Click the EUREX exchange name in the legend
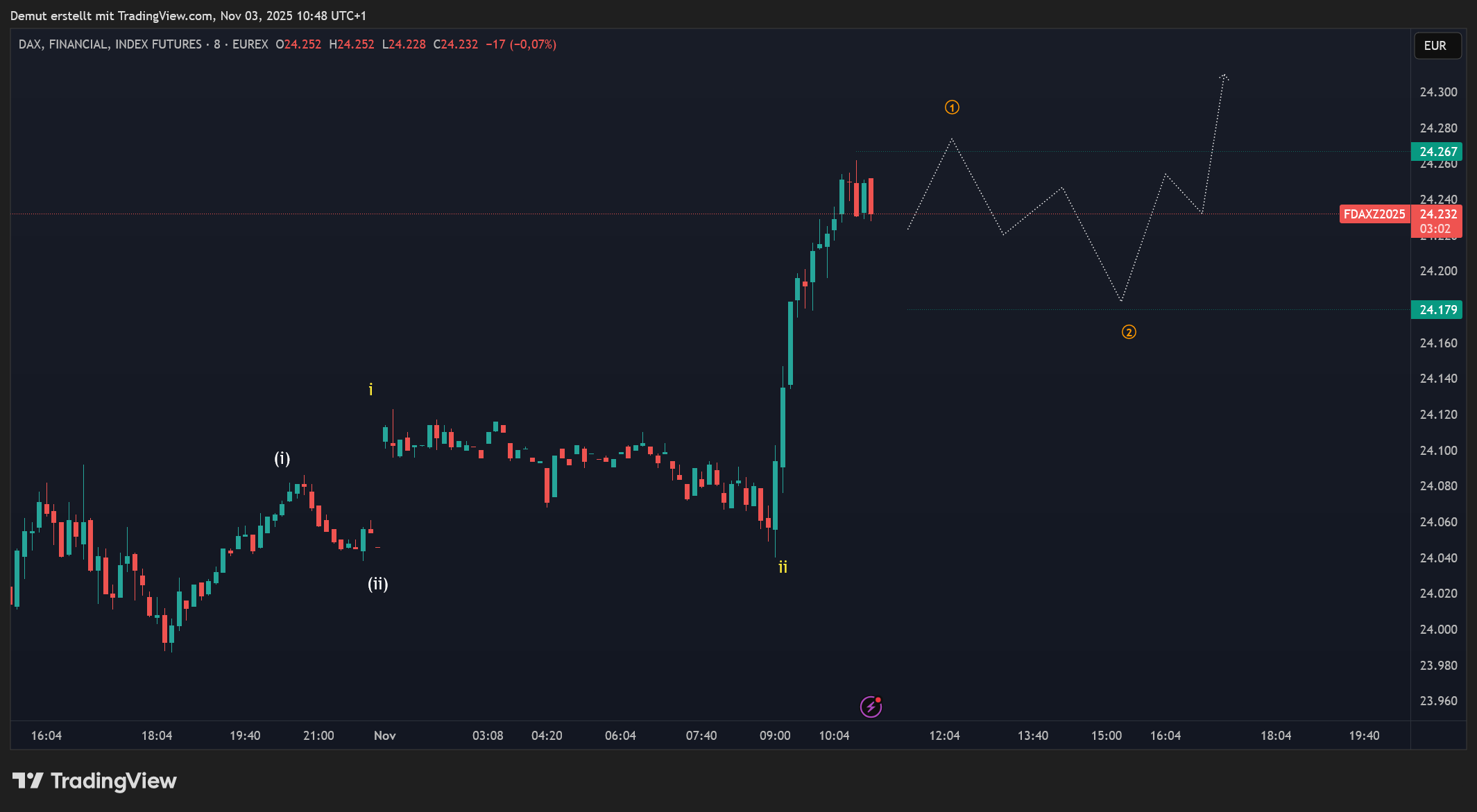The image size is (1477, 812). [250, 44]
